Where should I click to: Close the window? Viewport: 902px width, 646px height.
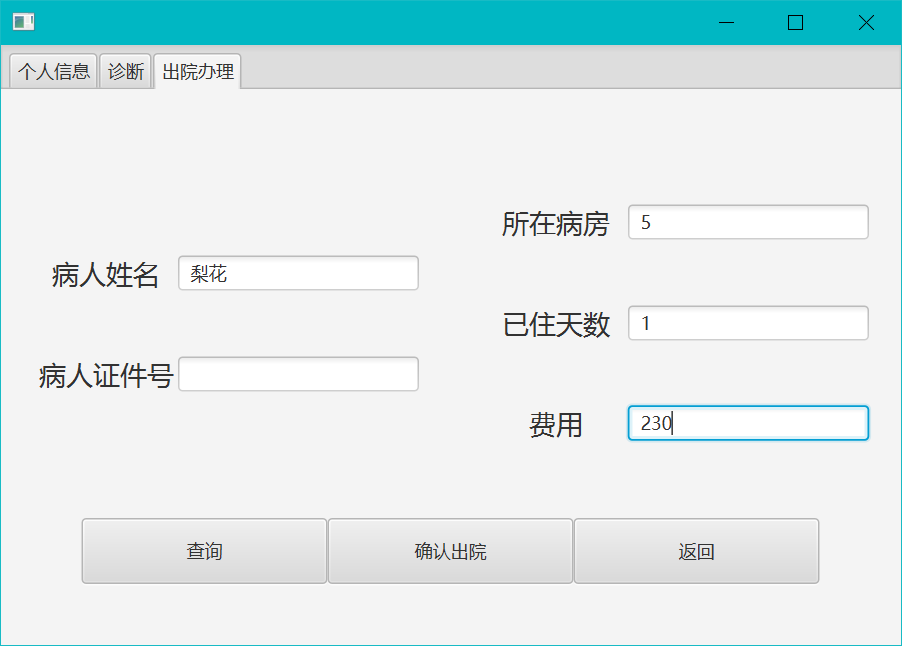(x=866, y=22)
